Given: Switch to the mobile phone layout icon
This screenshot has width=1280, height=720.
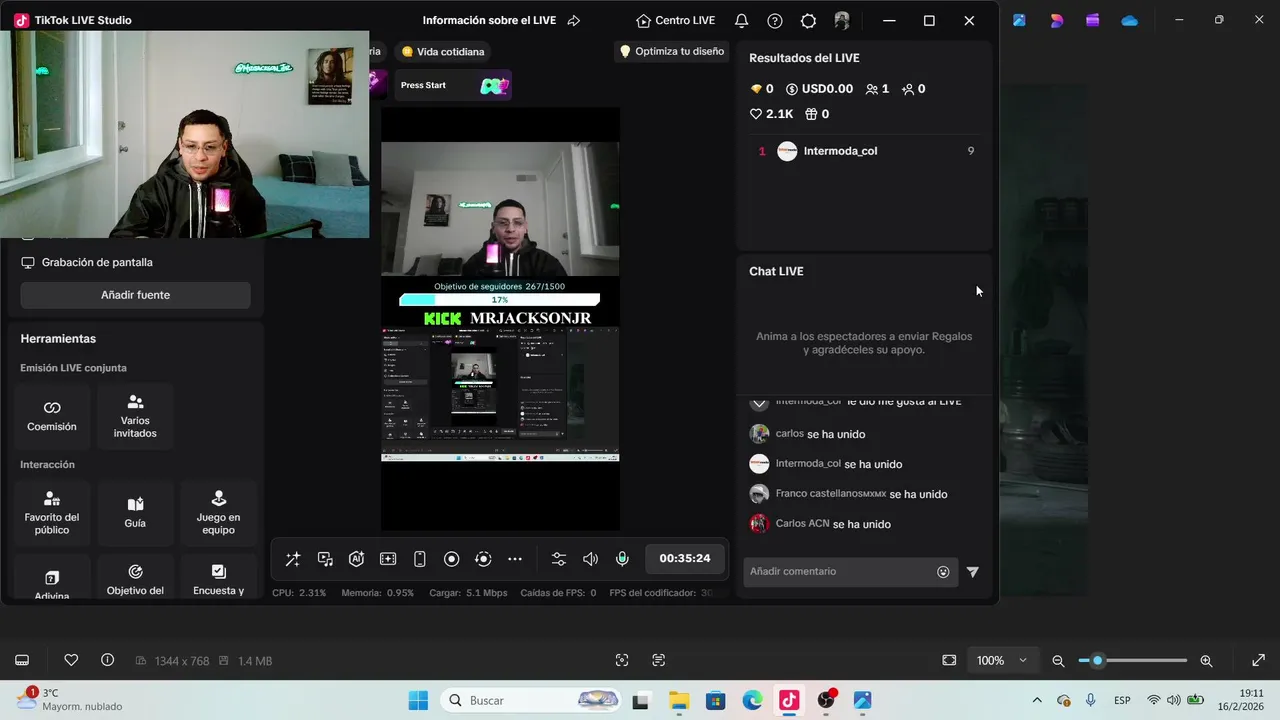Looking at the screenshot, I should (420, 559).
